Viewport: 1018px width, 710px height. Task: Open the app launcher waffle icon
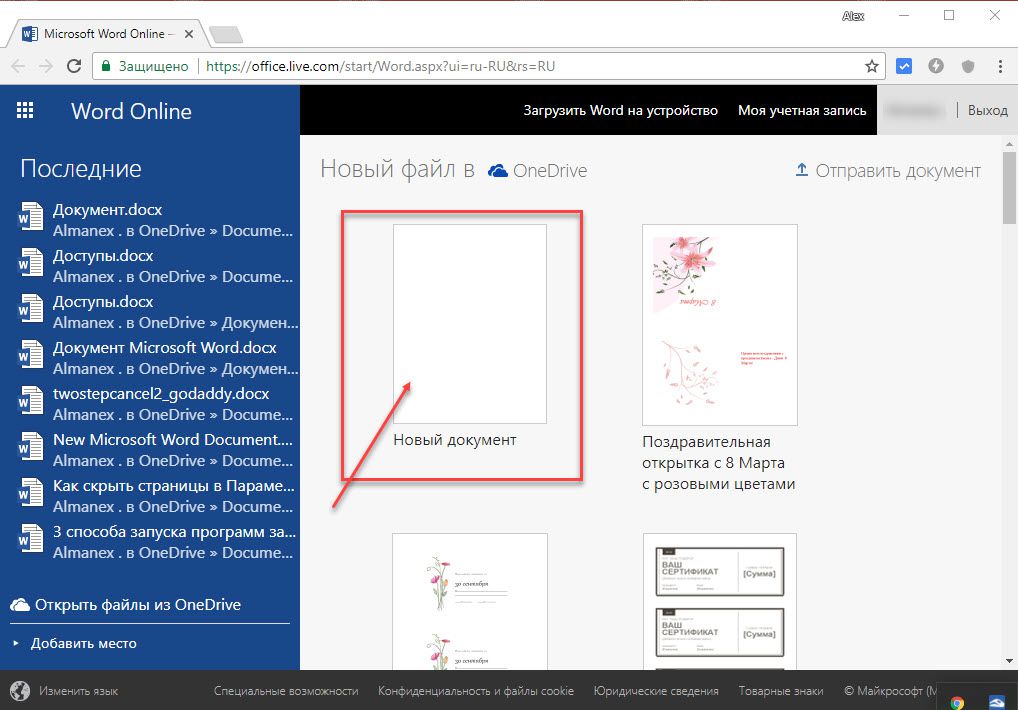click(x=25, y=111)
